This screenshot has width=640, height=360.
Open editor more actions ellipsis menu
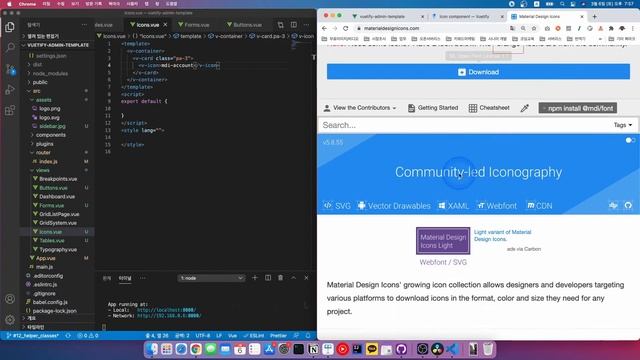[307, 25]
